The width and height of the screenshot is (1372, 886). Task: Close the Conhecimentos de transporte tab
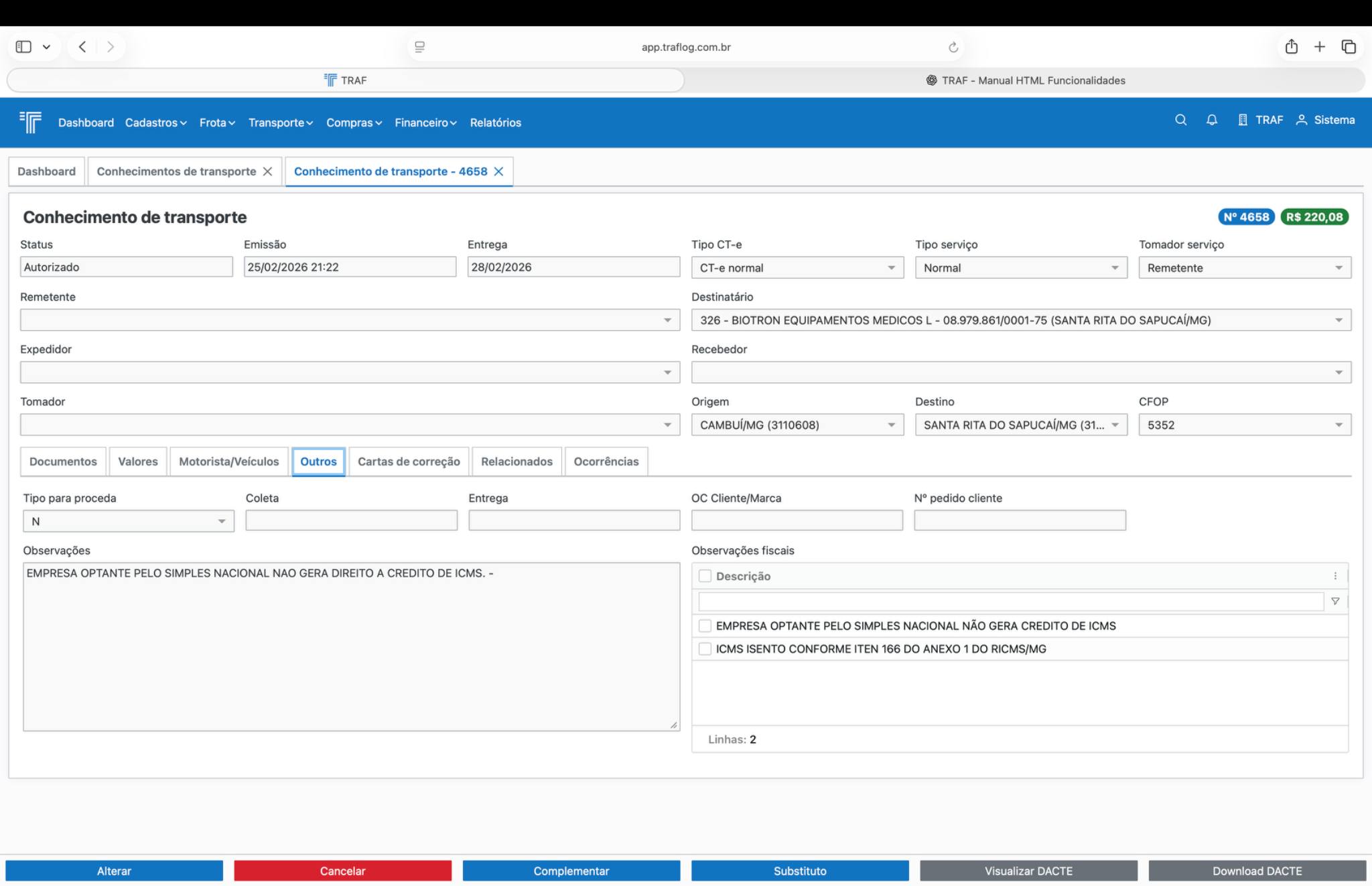267,171
